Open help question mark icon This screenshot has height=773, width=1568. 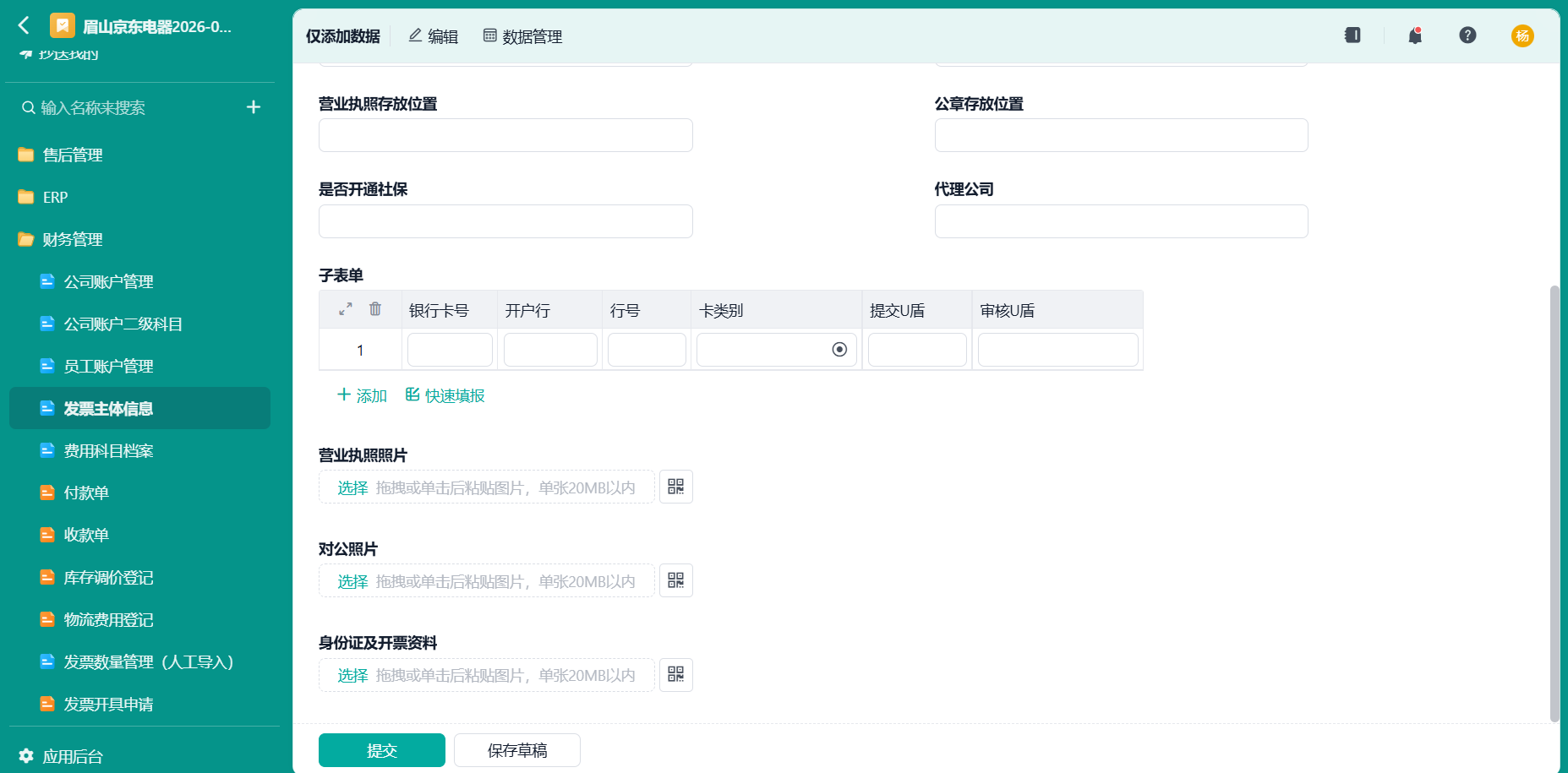point(1467,35)
